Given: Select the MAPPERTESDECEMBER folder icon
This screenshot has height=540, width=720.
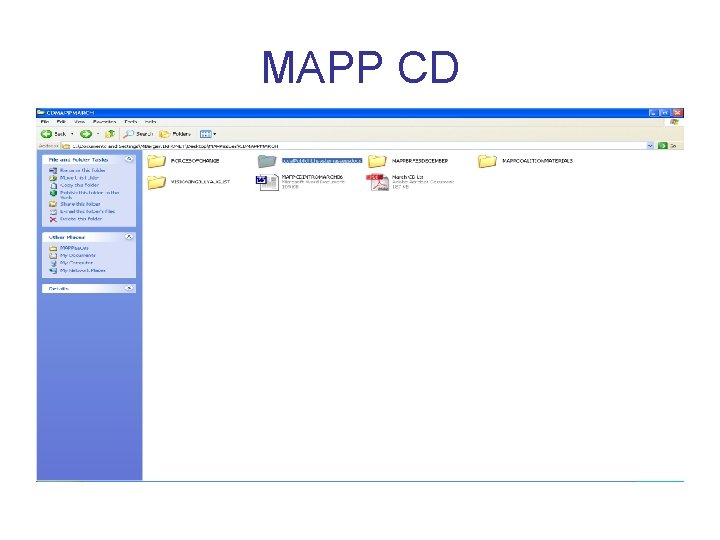Looking at the screenshot, I should click(x=377, y=161).
